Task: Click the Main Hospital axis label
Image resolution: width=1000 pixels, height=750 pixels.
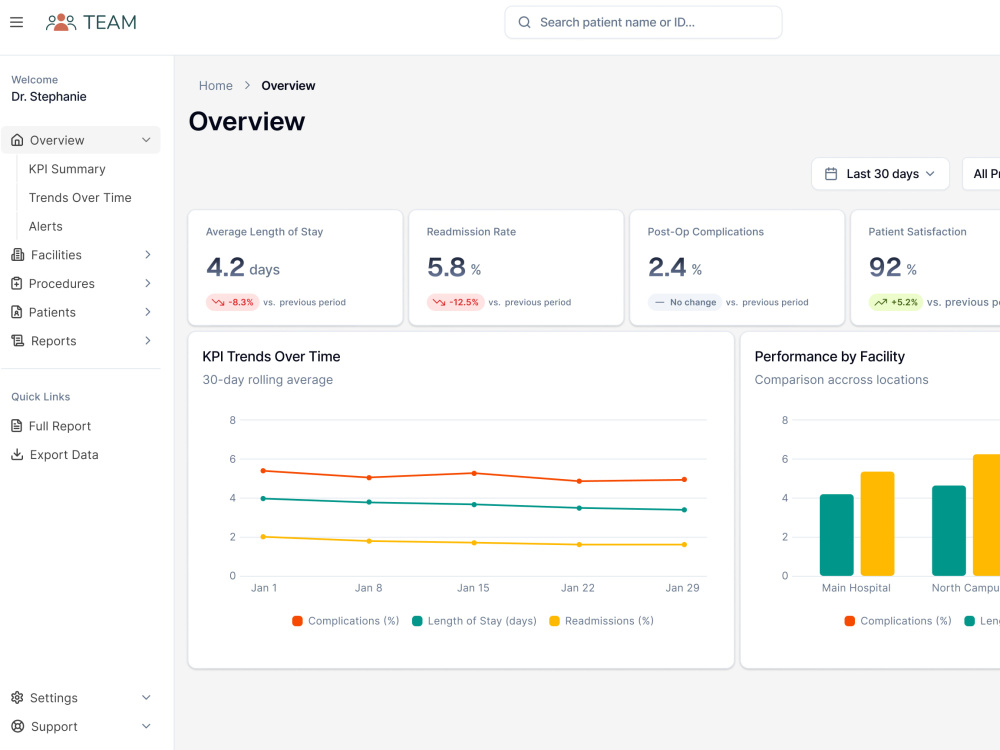Action: (x=856, y=588)
